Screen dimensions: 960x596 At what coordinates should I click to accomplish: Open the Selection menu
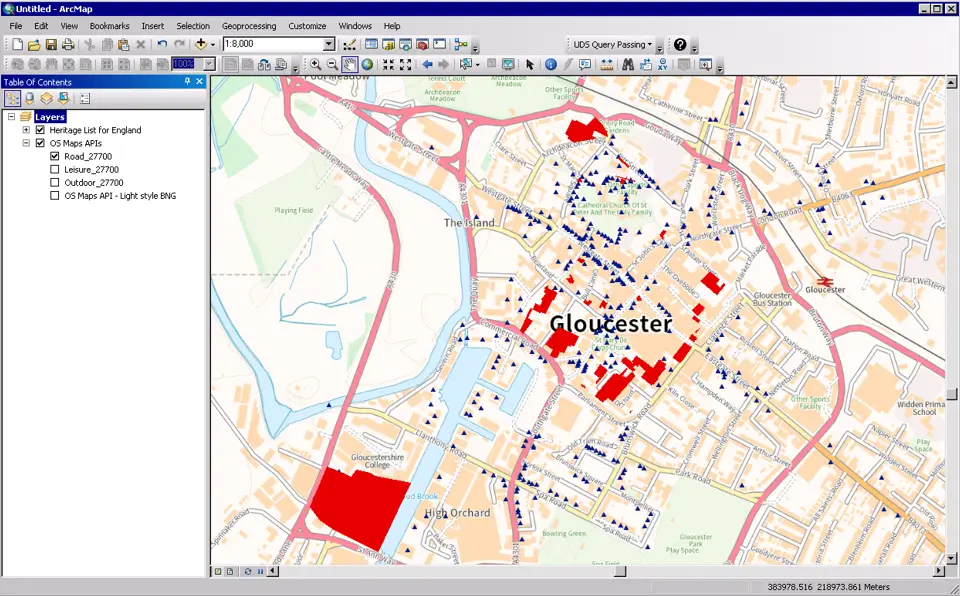tap(193, 26)
